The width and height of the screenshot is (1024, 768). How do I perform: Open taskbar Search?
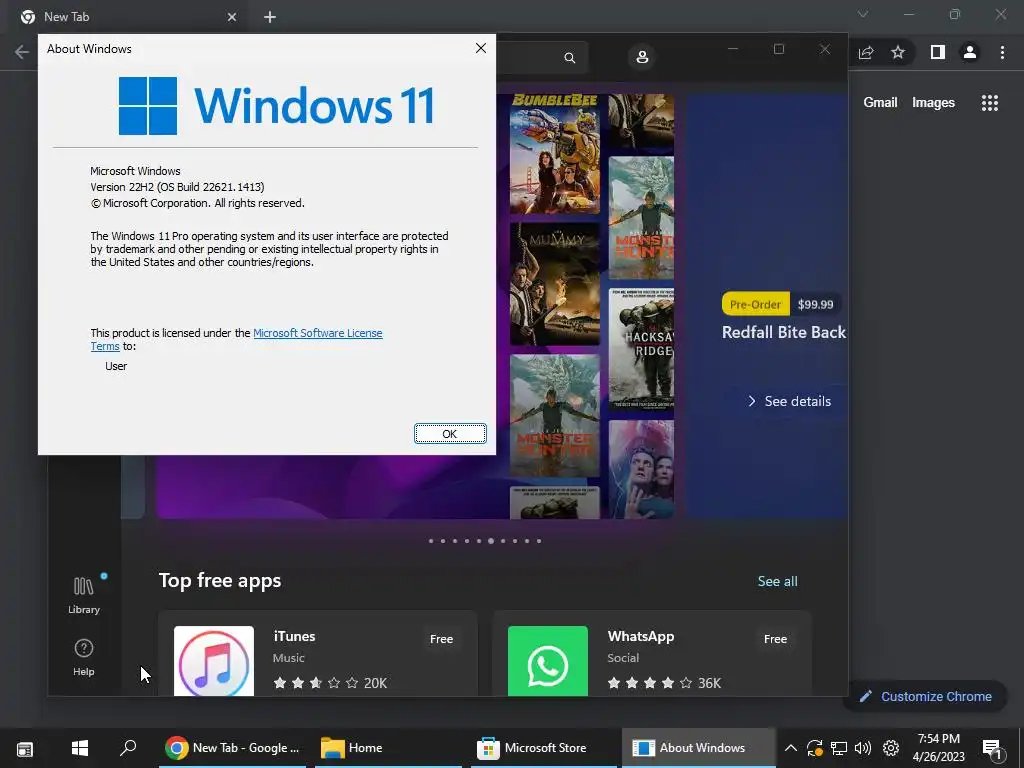(x=128, y=748)
